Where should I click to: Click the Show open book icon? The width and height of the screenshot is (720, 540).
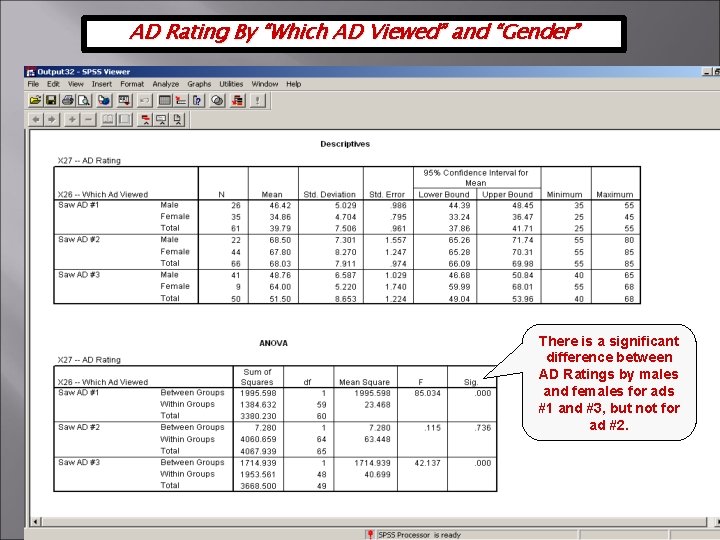108,120
